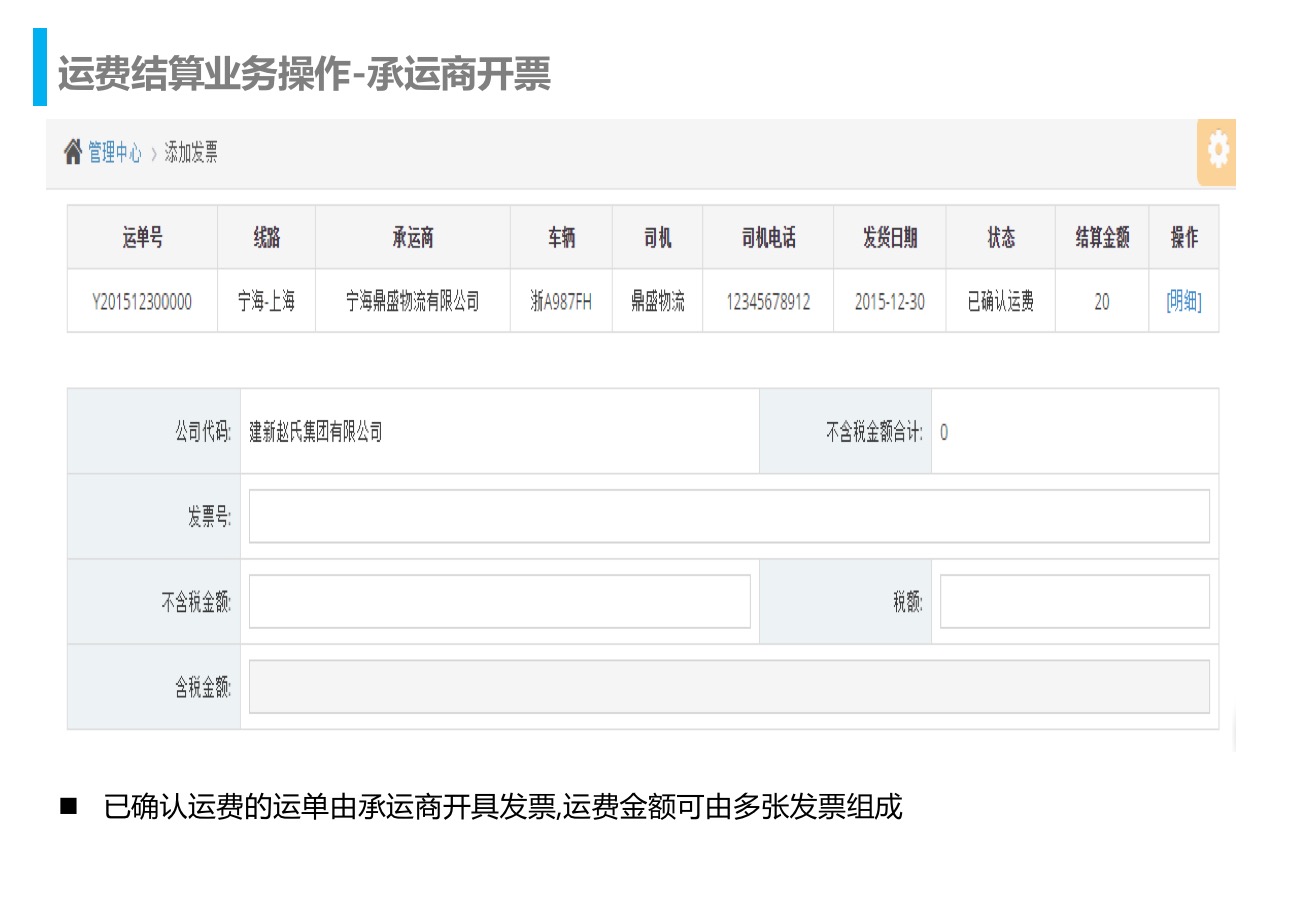
Task: Click the 线路 column header
Action: [266, 238]
